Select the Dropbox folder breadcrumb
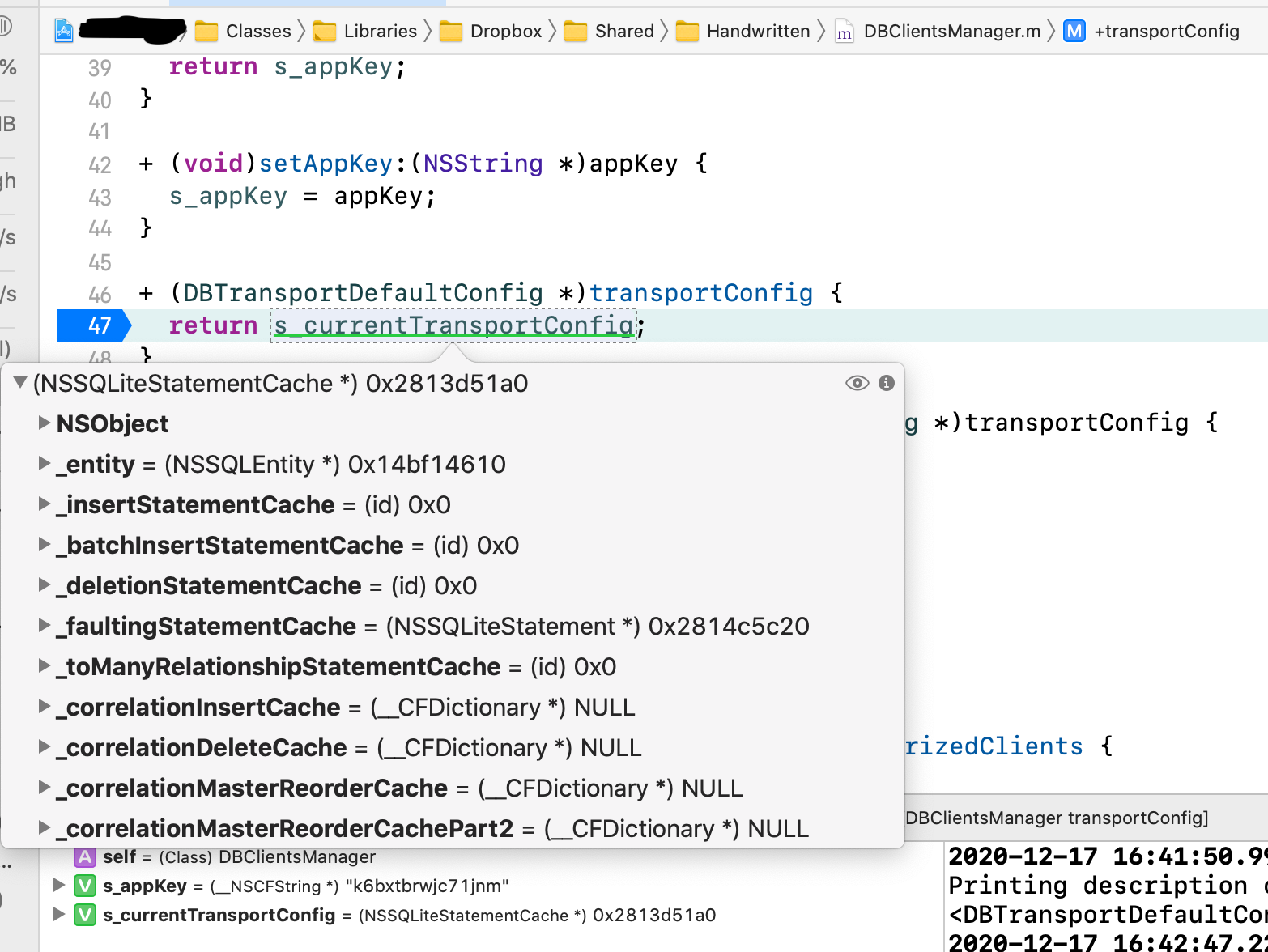Image resolution: width=1268 pixels, height=952 pixels. 491,32
